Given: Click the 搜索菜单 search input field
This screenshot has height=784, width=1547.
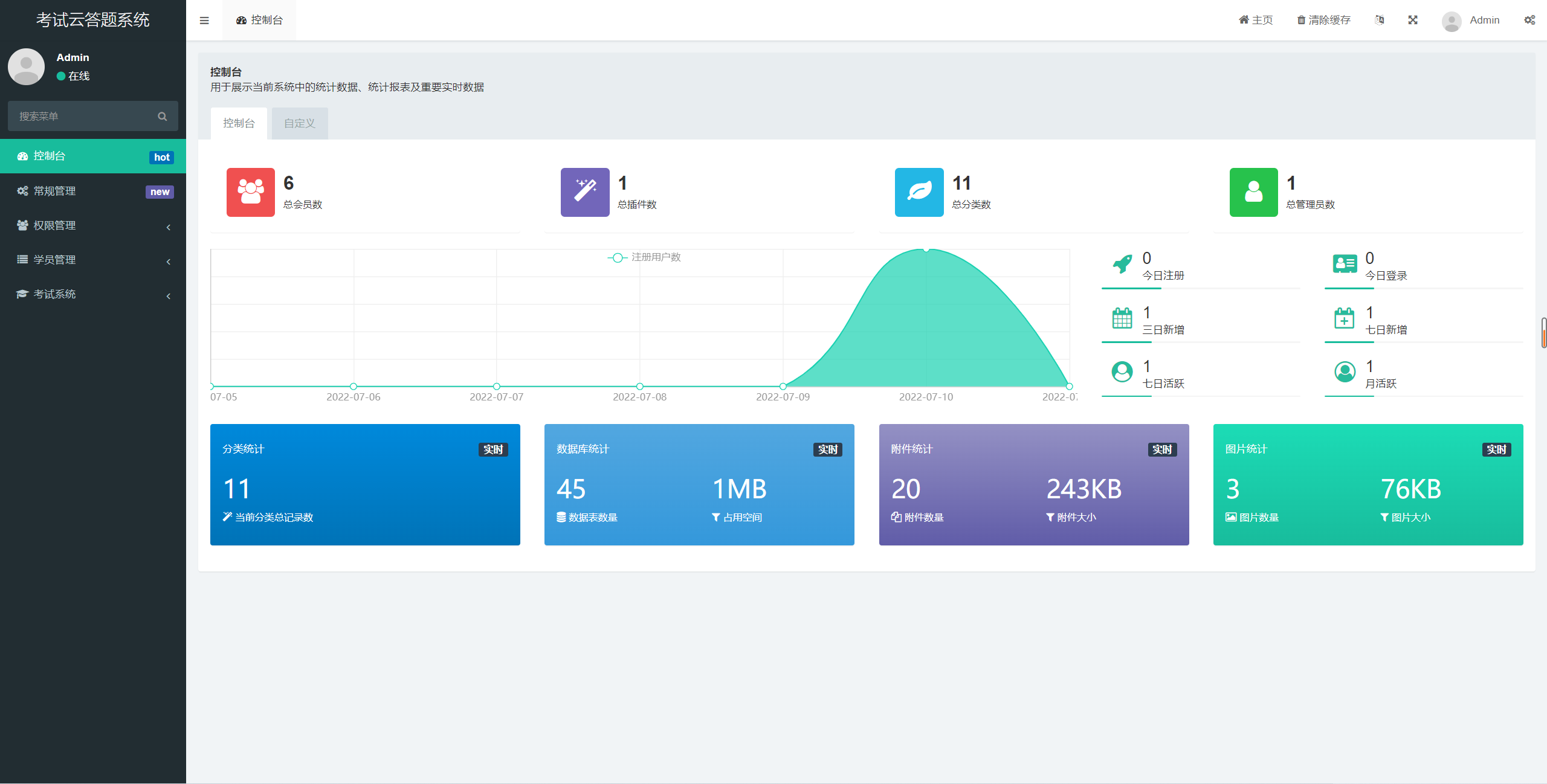Looking at the screenshot, I should pos(82,117).
